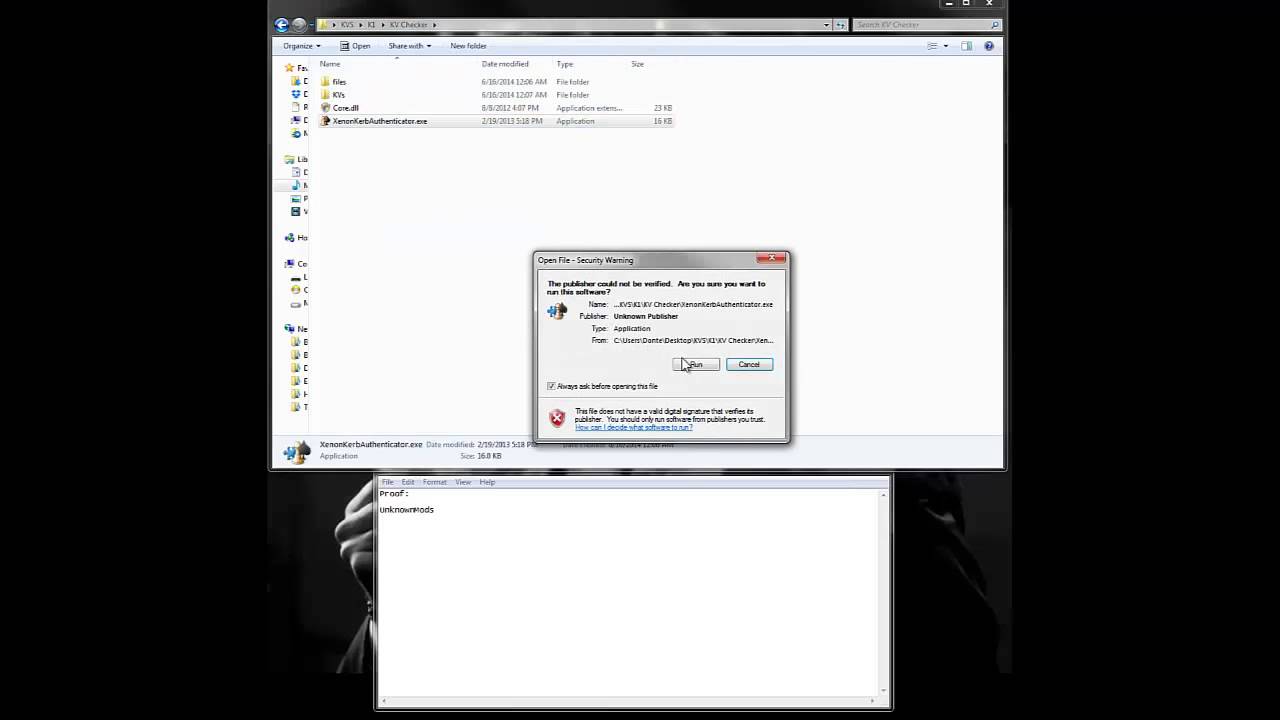
Task: Click the 'Unknown Publisher' text in dialog
Action: pos(646,316)
